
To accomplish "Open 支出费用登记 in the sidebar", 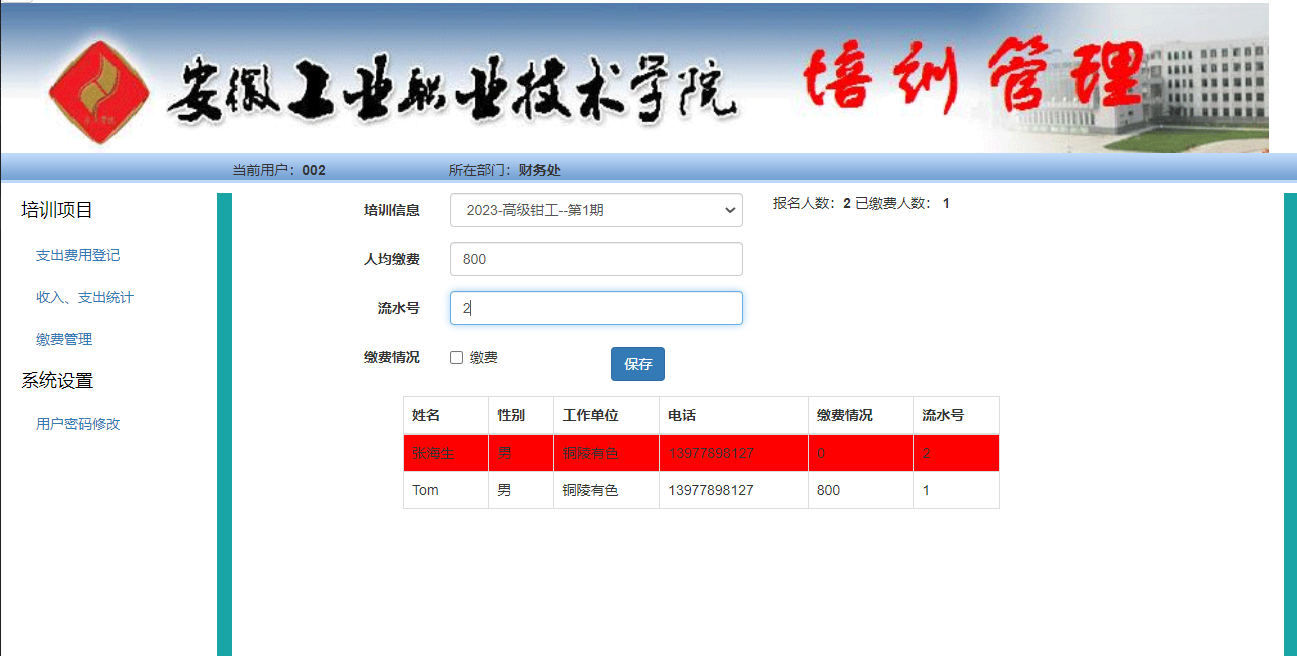I will pyautogui.click(x=78, y=255).
